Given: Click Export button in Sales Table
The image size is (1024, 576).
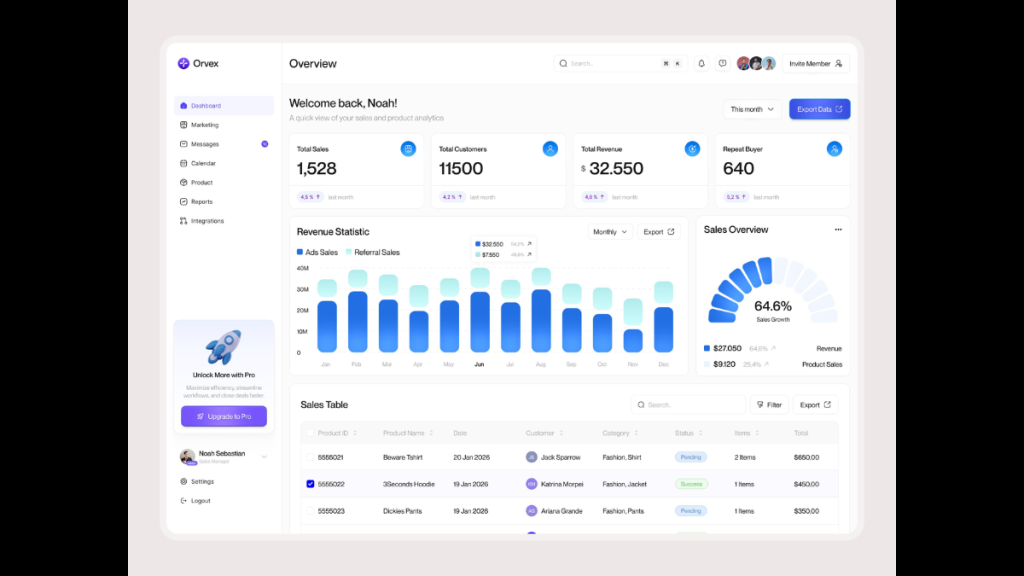Looking at the screenshot, I should pyautogui.click(x=816, y=405).
